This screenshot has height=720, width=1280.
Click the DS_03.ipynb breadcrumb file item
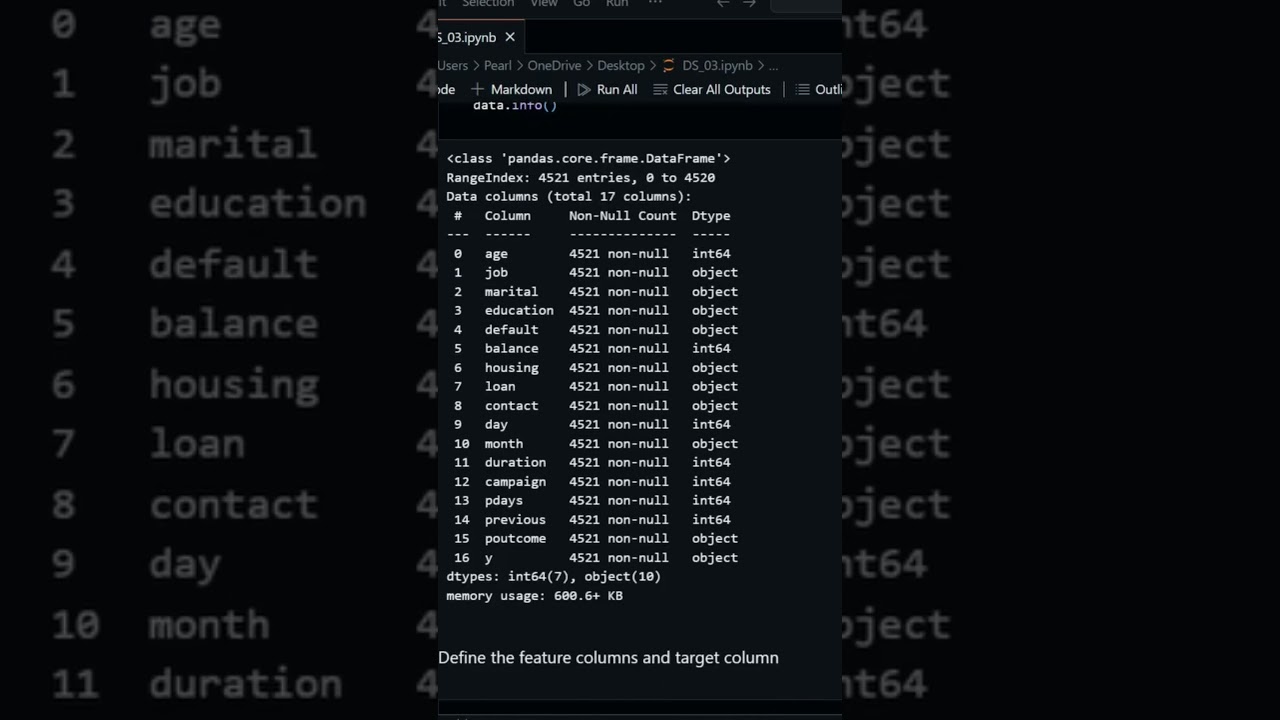(x=717, y=65)
